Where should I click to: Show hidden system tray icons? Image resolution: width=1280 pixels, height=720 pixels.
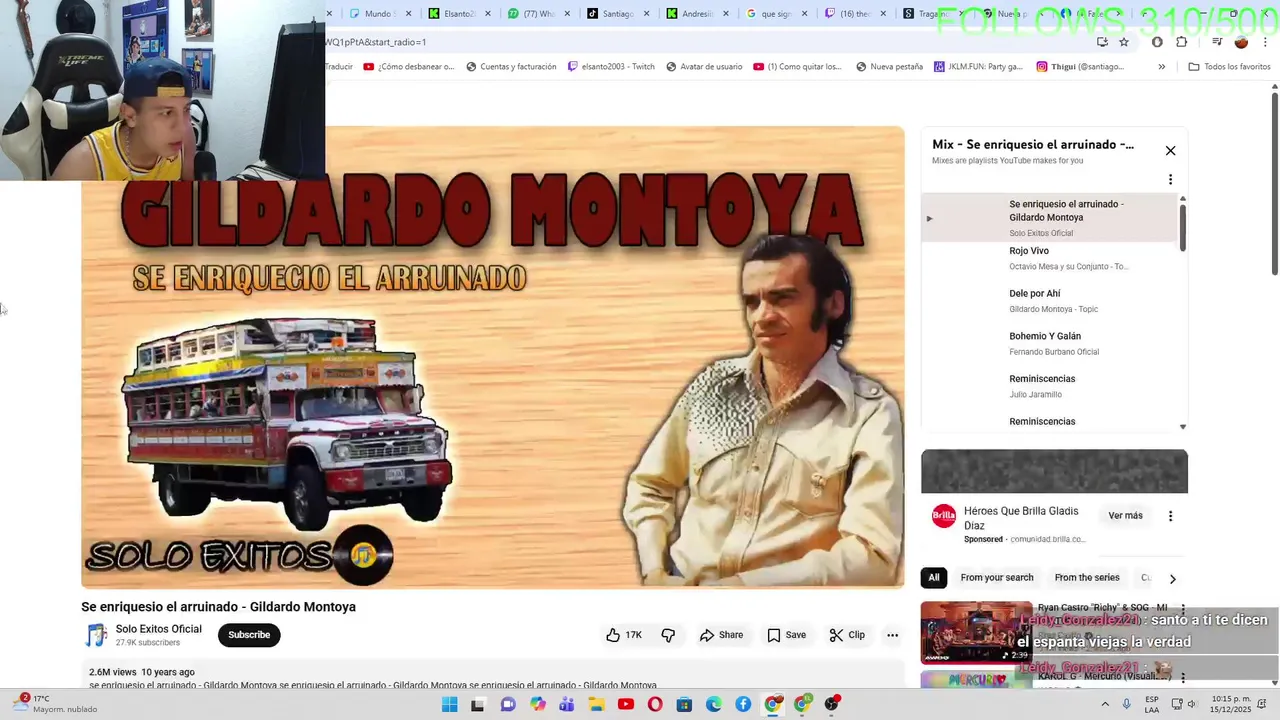tap(1105, 705)
